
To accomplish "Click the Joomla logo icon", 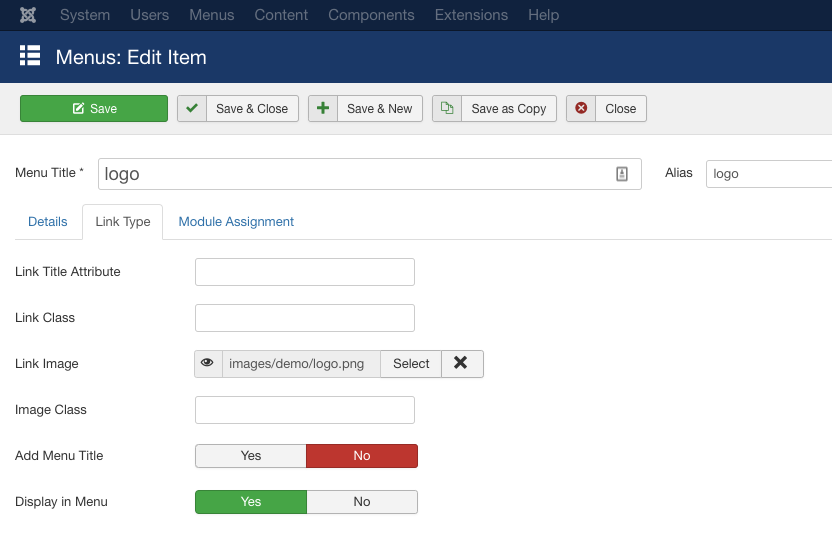I will [28, 15].
